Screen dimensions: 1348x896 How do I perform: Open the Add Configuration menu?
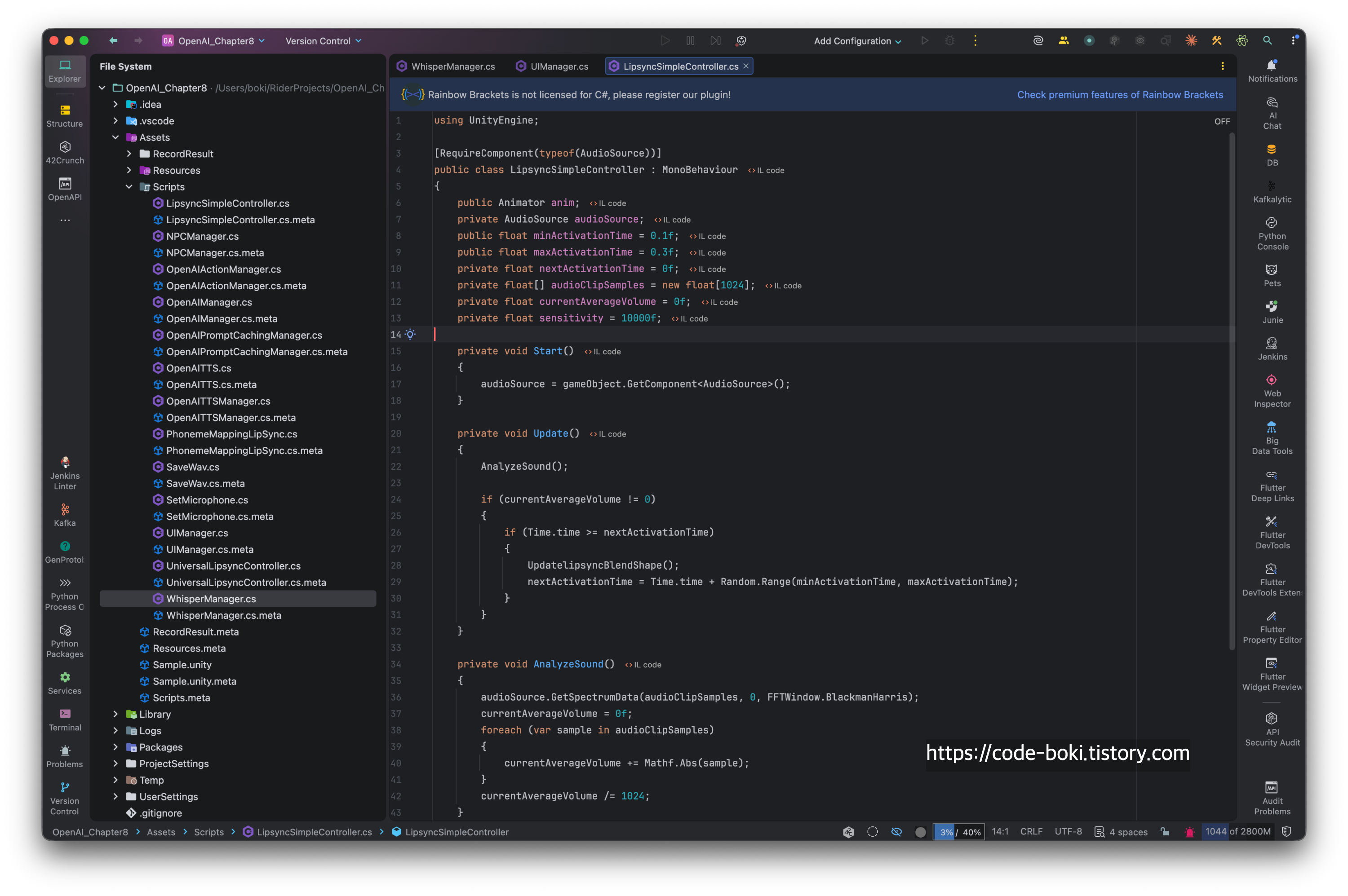coord(857,40)
